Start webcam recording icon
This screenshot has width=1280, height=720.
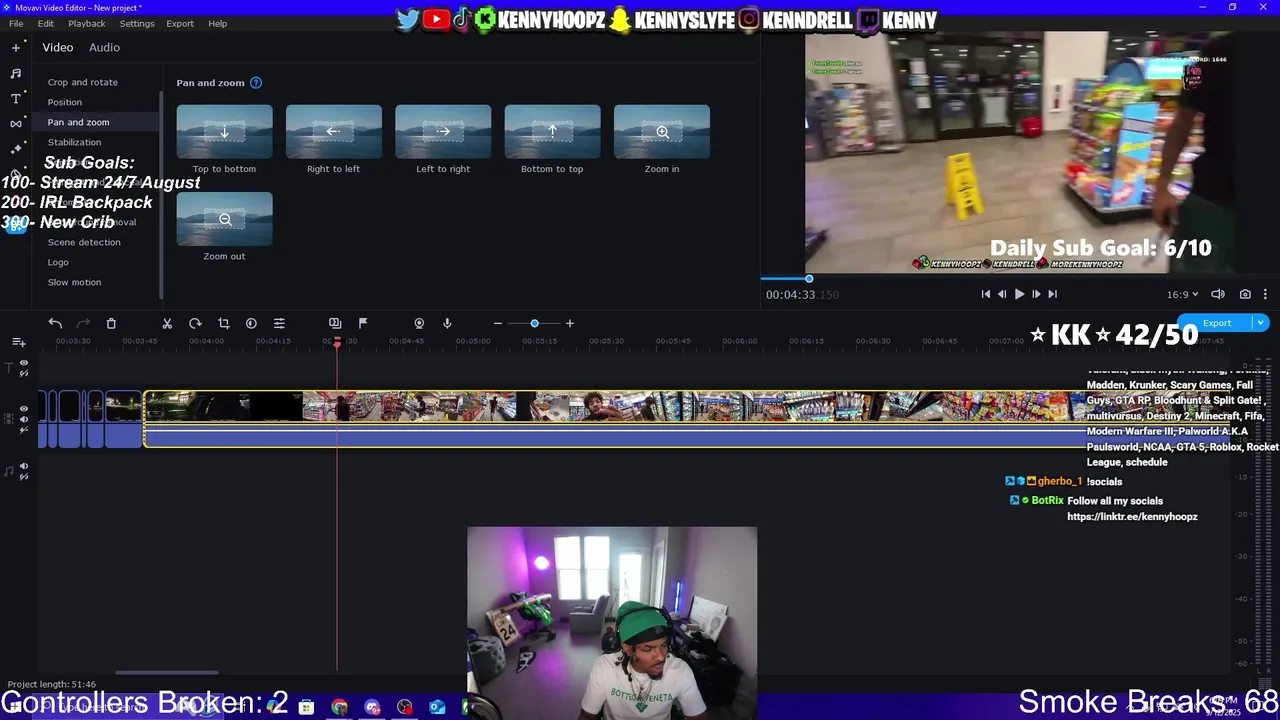[x=419, y=323]
